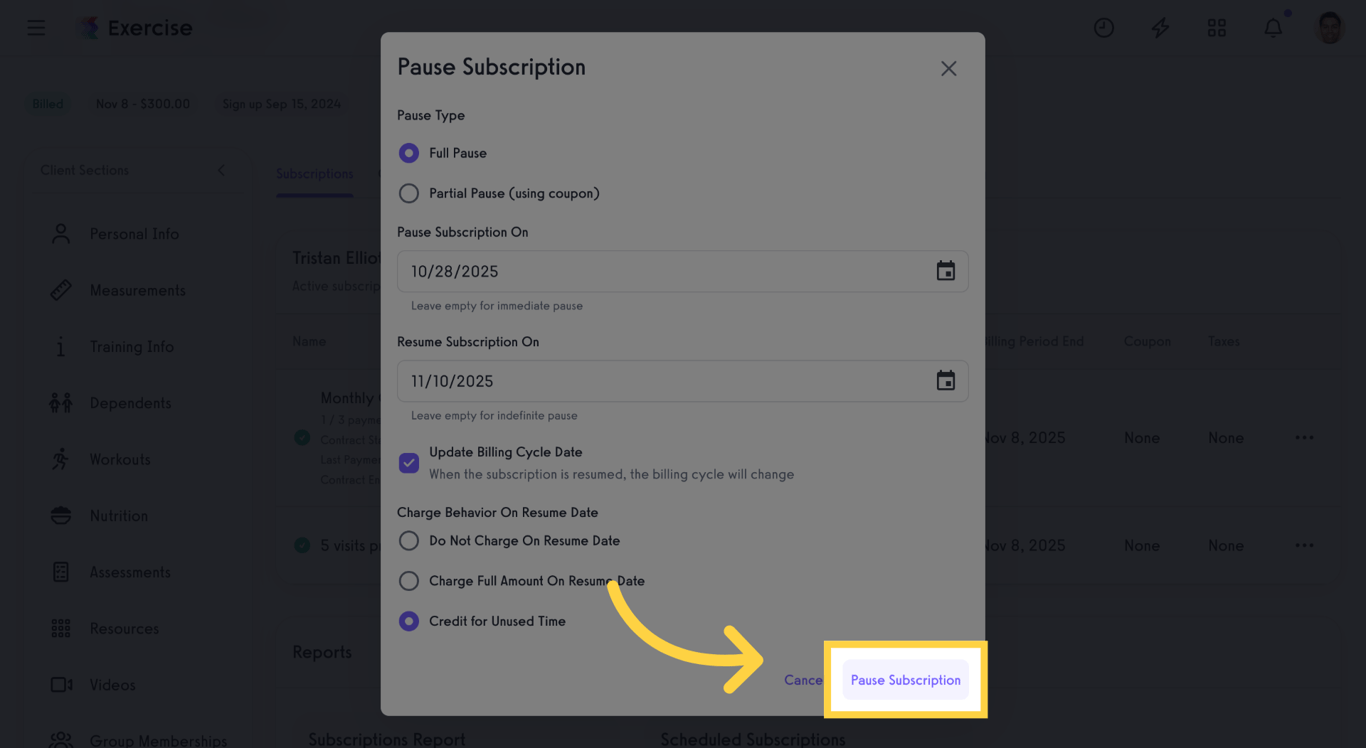1366x748 pixels.
Task: Click the Pause Subscription button
Action: pos(905,679)
